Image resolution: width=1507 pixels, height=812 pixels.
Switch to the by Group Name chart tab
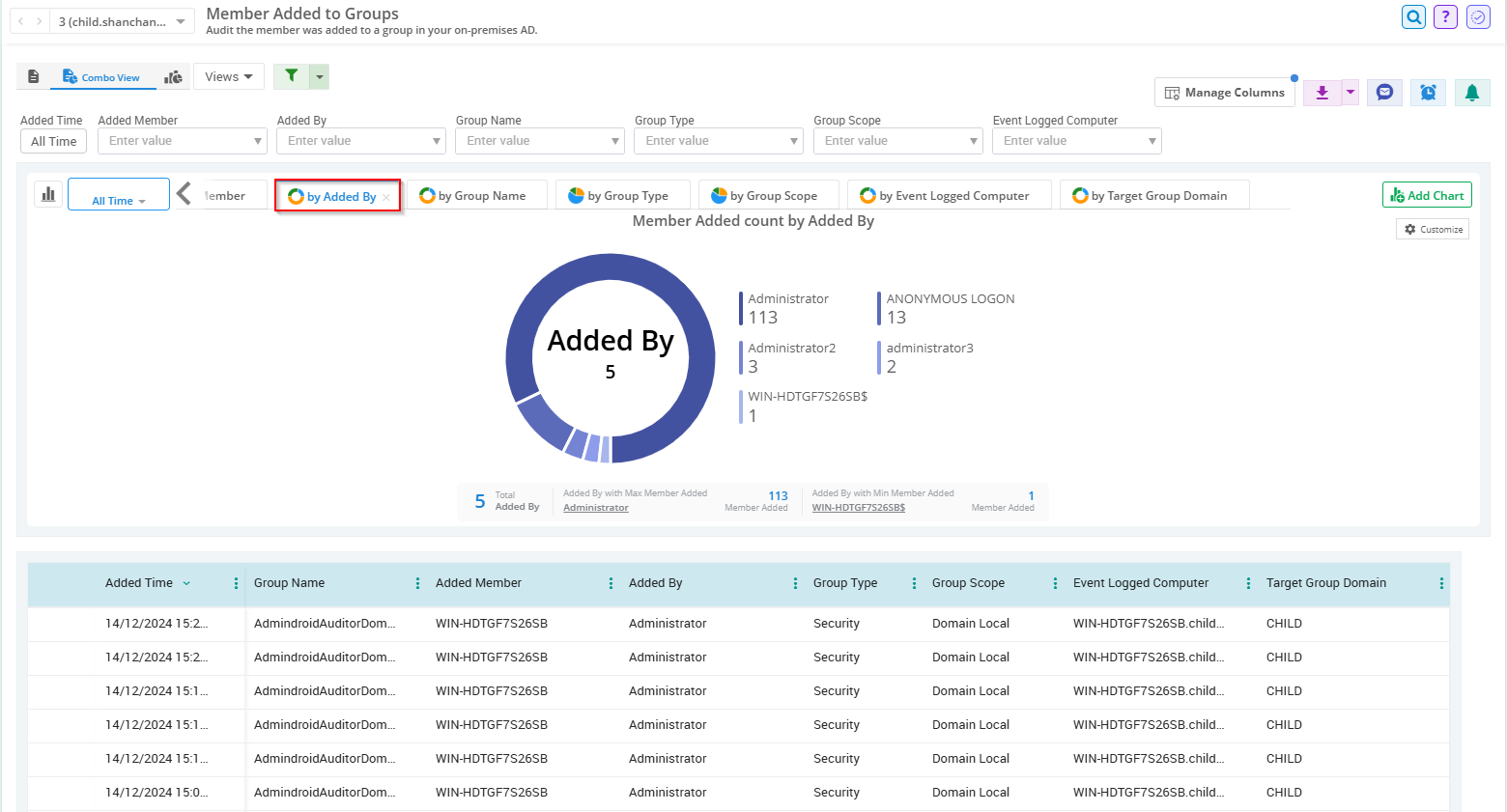coord(476,196)
